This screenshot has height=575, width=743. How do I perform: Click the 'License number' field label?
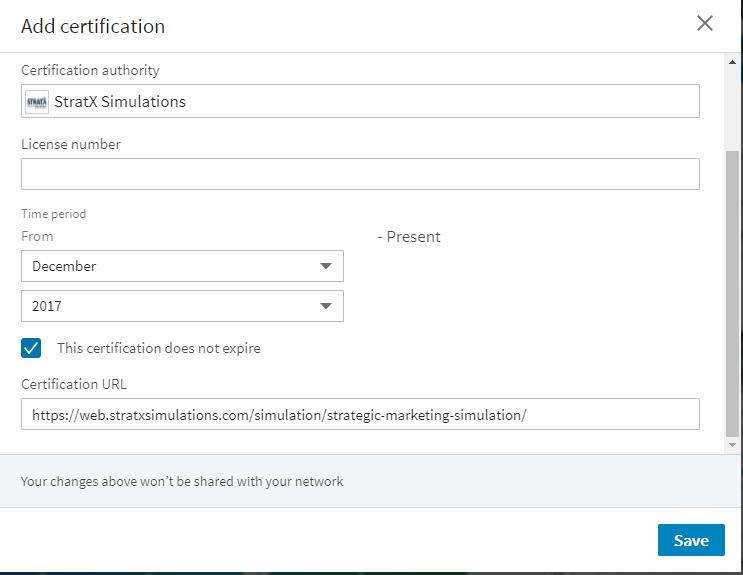(71, 144)
